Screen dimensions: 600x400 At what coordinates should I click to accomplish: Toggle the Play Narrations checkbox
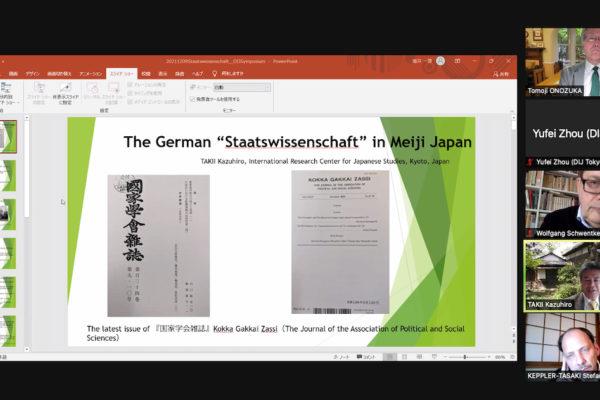tap(130, 85)
